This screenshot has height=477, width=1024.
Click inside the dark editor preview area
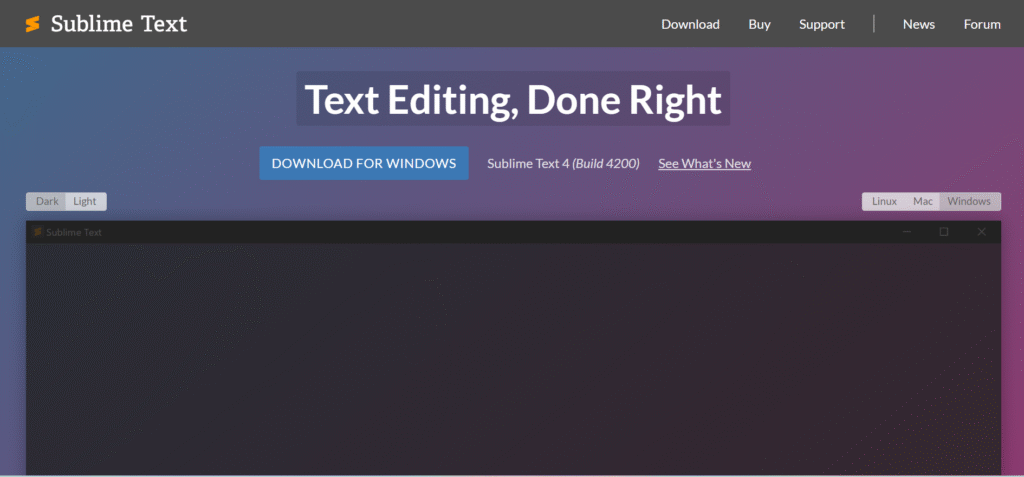point(512,360)
